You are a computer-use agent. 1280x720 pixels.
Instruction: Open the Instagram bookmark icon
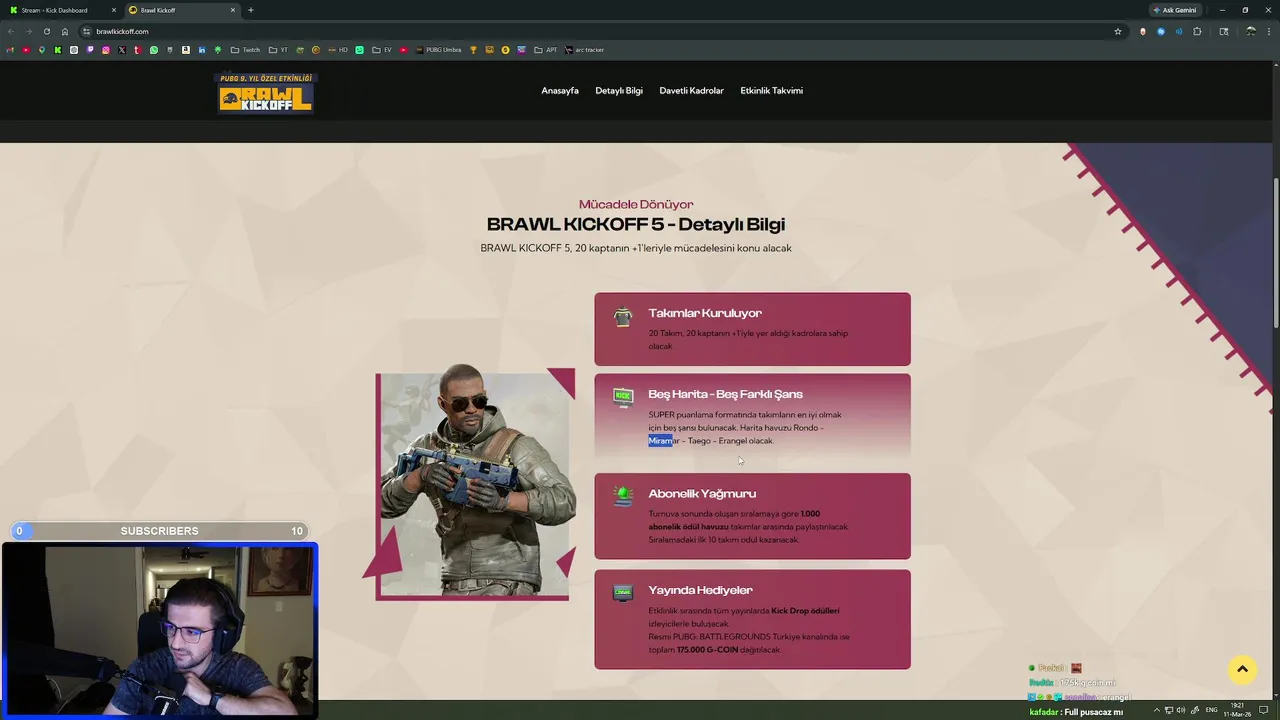point(106,50)
